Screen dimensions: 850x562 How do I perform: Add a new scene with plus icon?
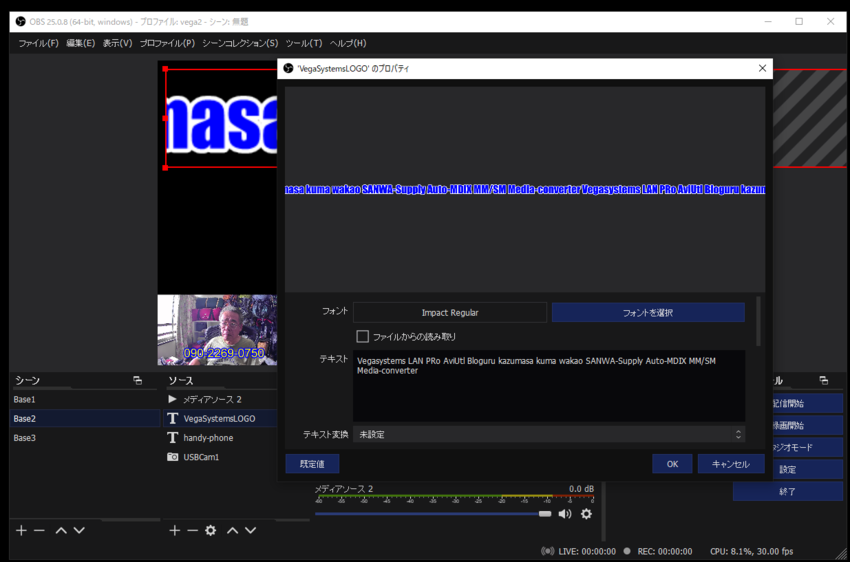click(x=21, y=531)
